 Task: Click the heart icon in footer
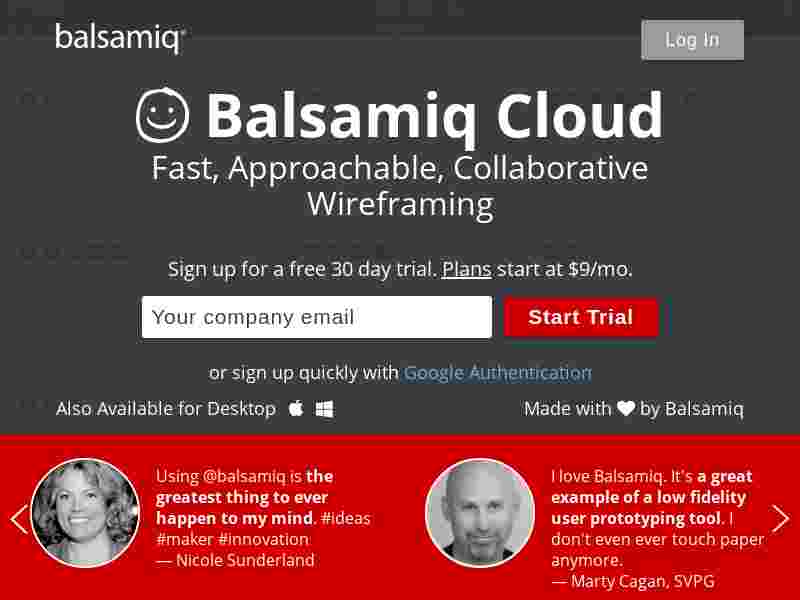tap(626, 408)
